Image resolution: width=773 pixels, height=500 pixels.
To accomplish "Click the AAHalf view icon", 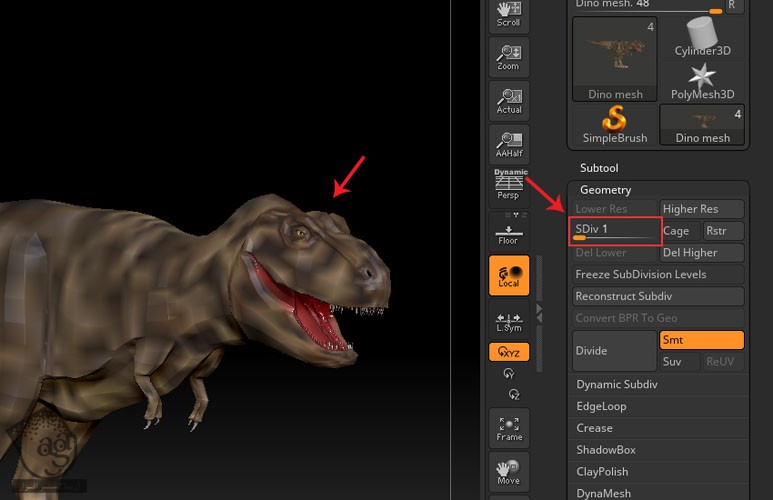I will (x=508, y=145).
